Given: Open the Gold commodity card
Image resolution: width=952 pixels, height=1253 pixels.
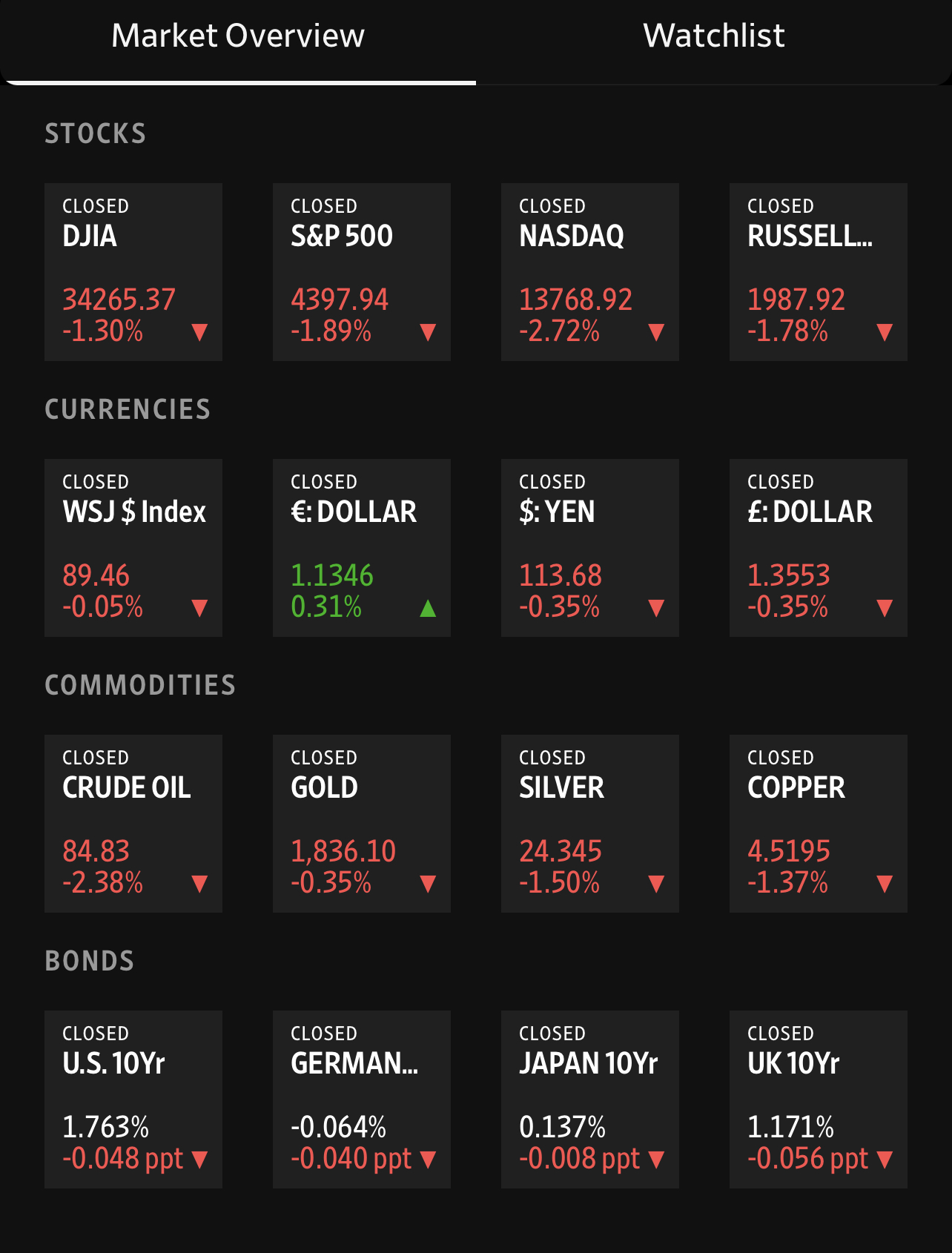Looking at the screenshot, I should click(x=362, y=823).
